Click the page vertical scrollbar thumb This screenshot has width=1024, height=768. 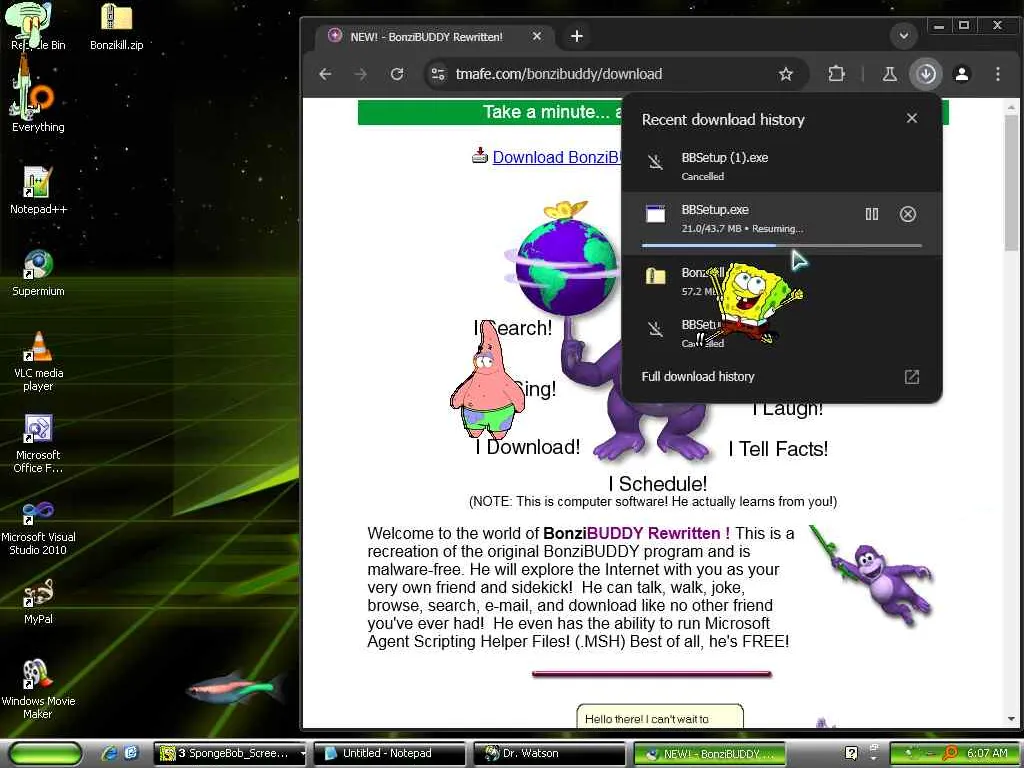pos(1012,183)
